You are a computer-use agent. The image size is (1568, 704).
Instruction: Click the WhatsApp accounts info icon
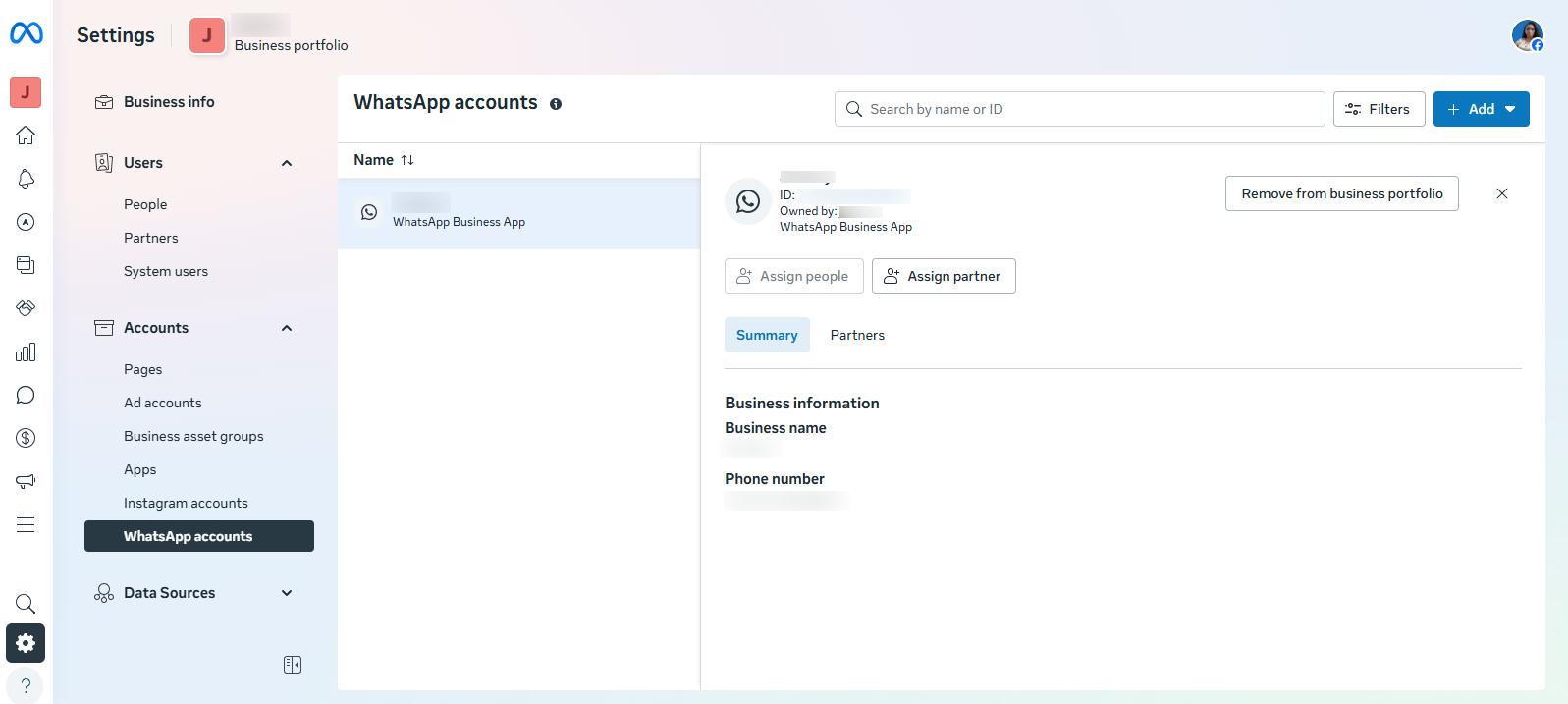tap(556, 104)
